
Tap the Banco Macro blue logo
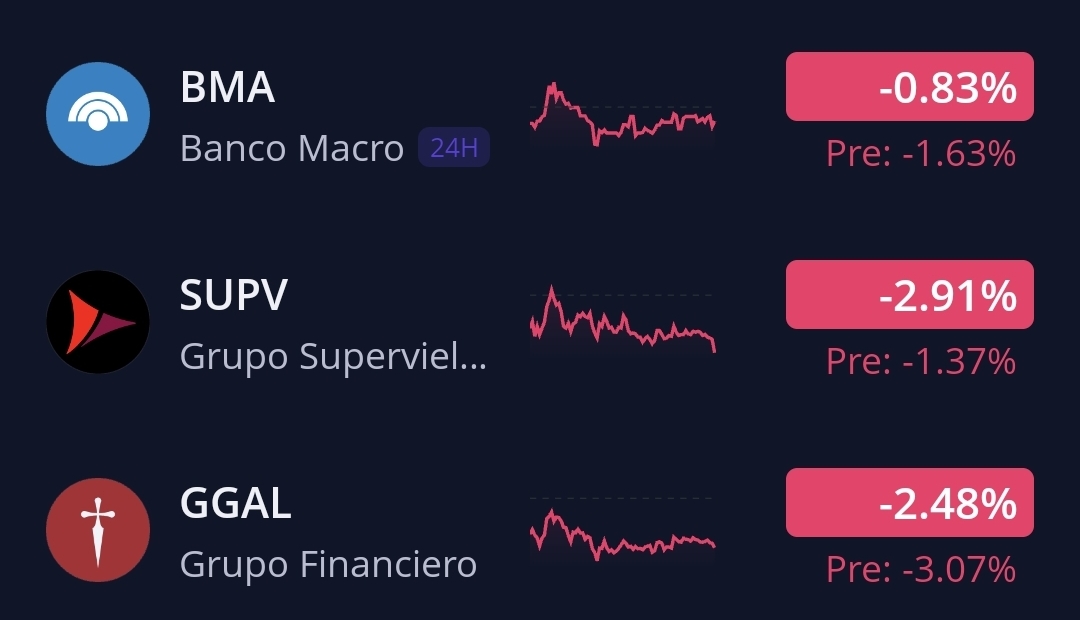[x=98, y=114]
